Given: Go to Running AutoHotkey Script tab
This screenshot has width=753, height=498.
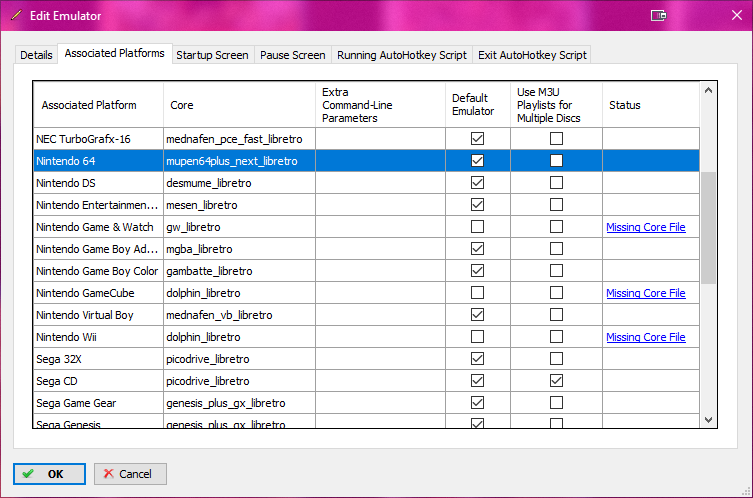Looking at the screenshot, I should pyautogui.click(x=401, y=55).
